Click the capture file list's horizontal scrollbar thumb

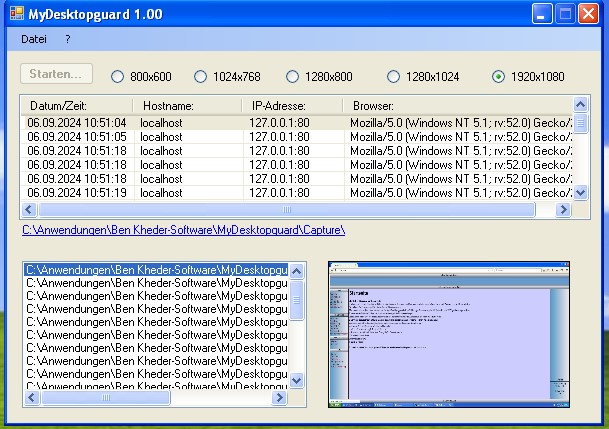click(x=106, y=398)
